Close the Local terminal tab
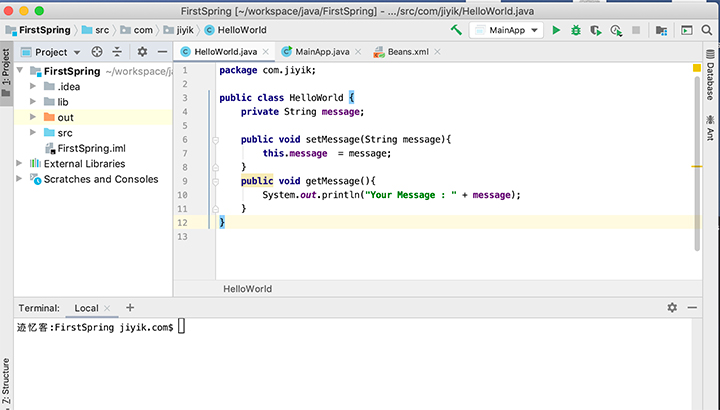 [x=107, y=308]
